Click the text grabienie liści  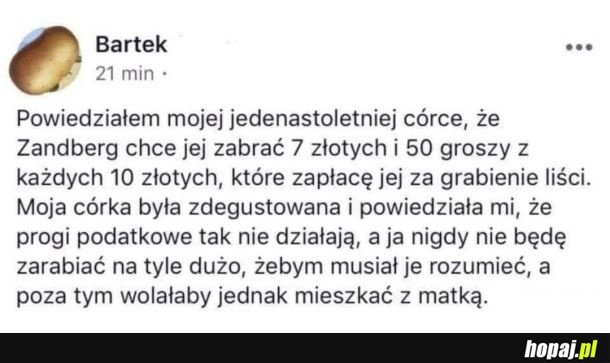point(516,178)
